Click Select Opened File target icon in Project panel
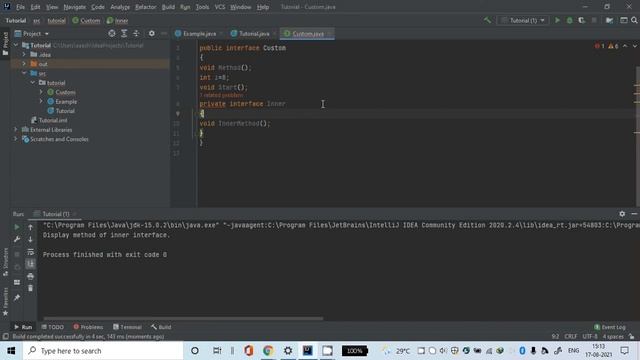 coord(112,33)
